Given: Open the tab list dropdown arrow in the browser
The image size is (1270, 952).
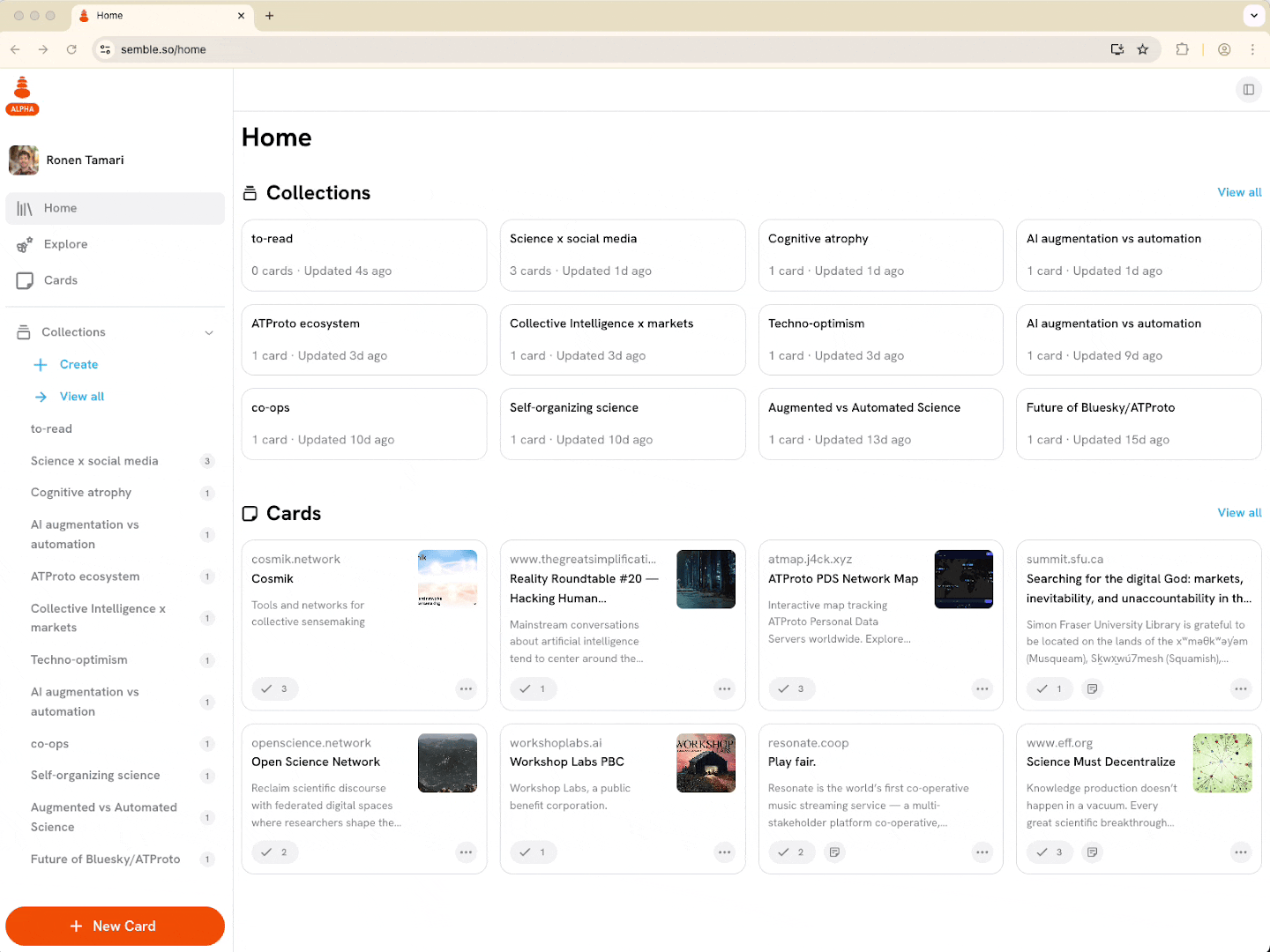Looking at the screenshot, I should click(1253, 16).
